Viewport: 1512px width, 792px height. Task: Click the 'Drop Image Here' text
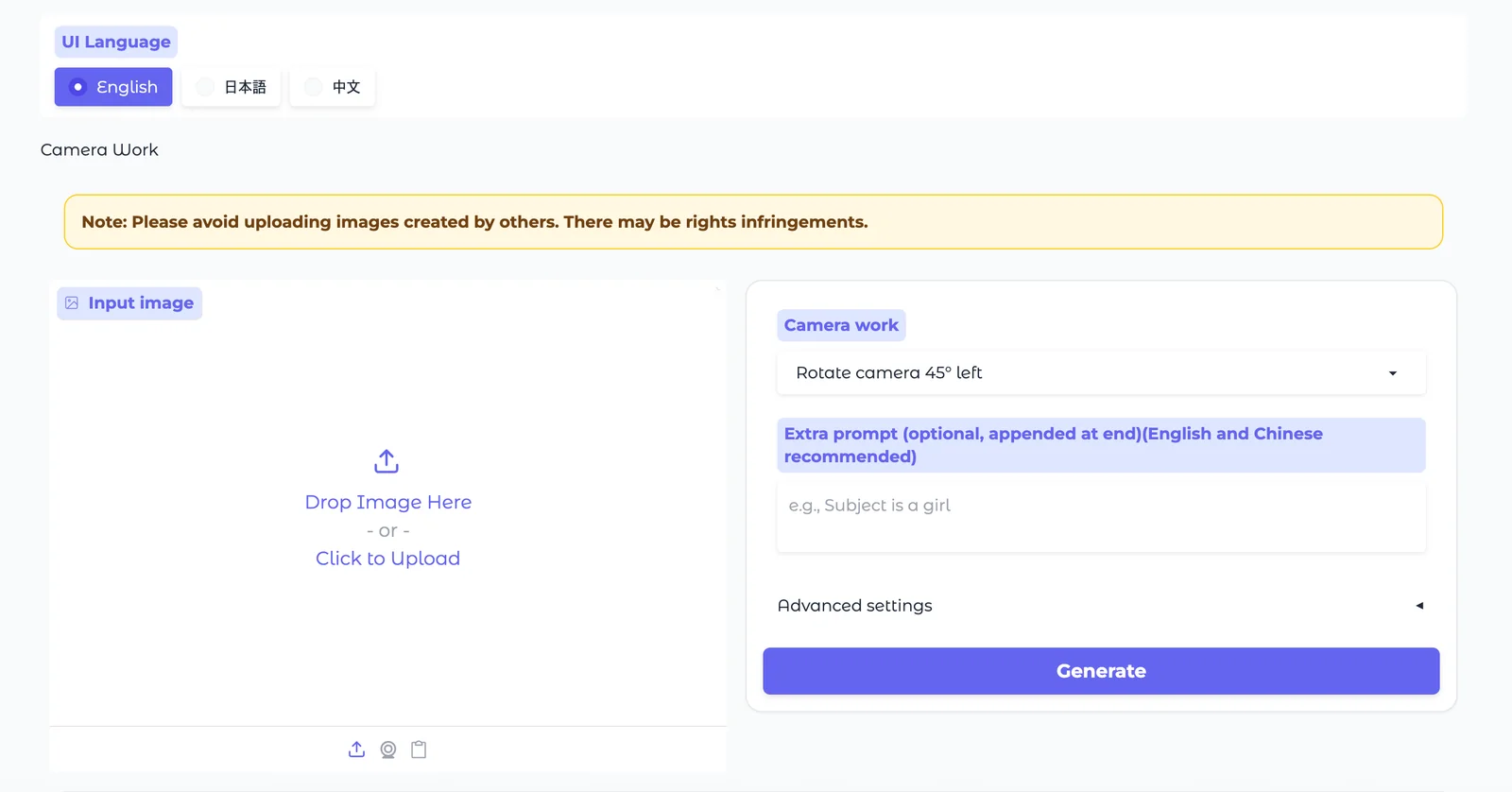(x=387, y=502)
